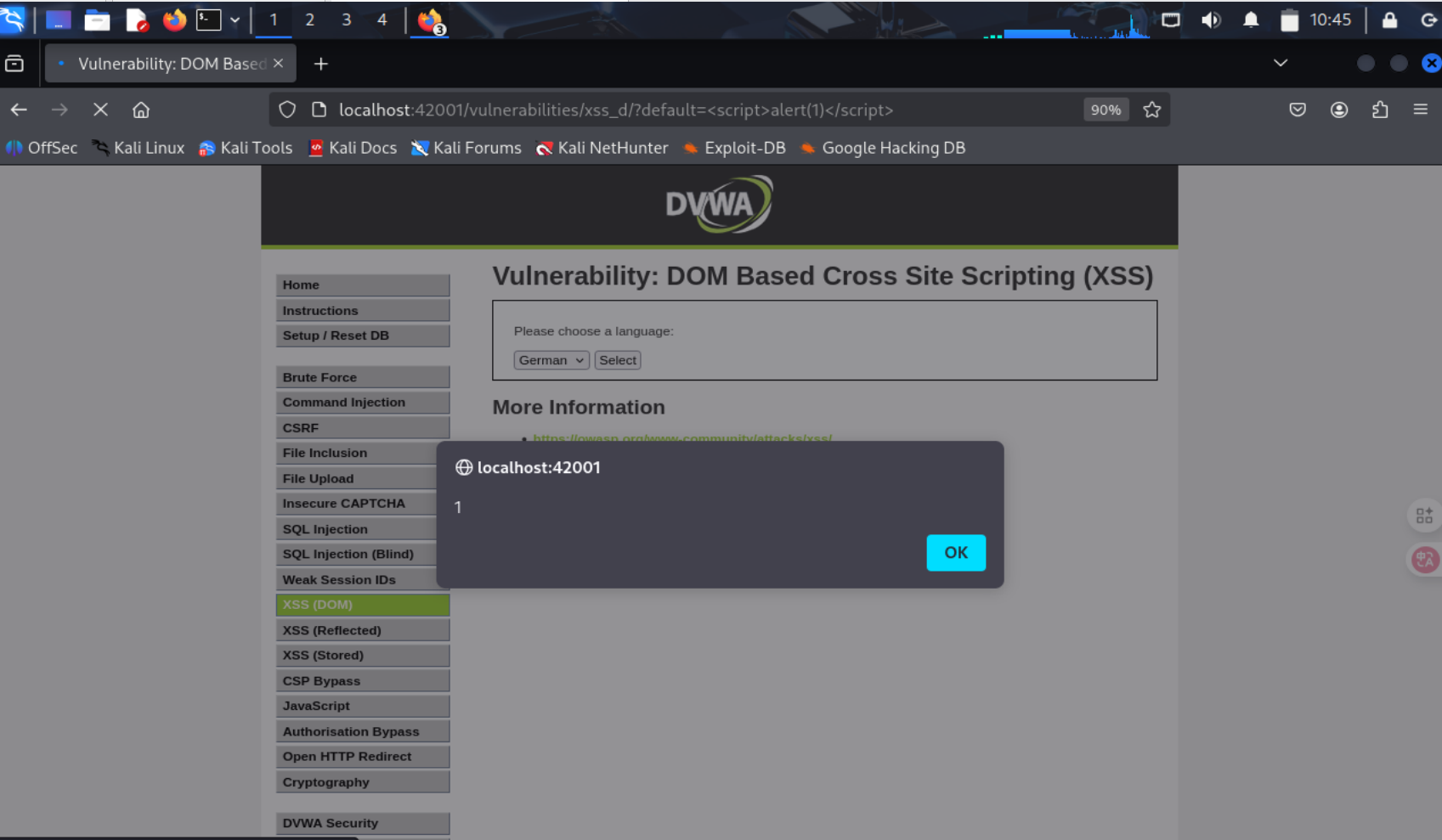Open the Google Hacking DB bookmark
Image resolution: width=1442 pixels, height=840 pixels.
tap(883, 148)
